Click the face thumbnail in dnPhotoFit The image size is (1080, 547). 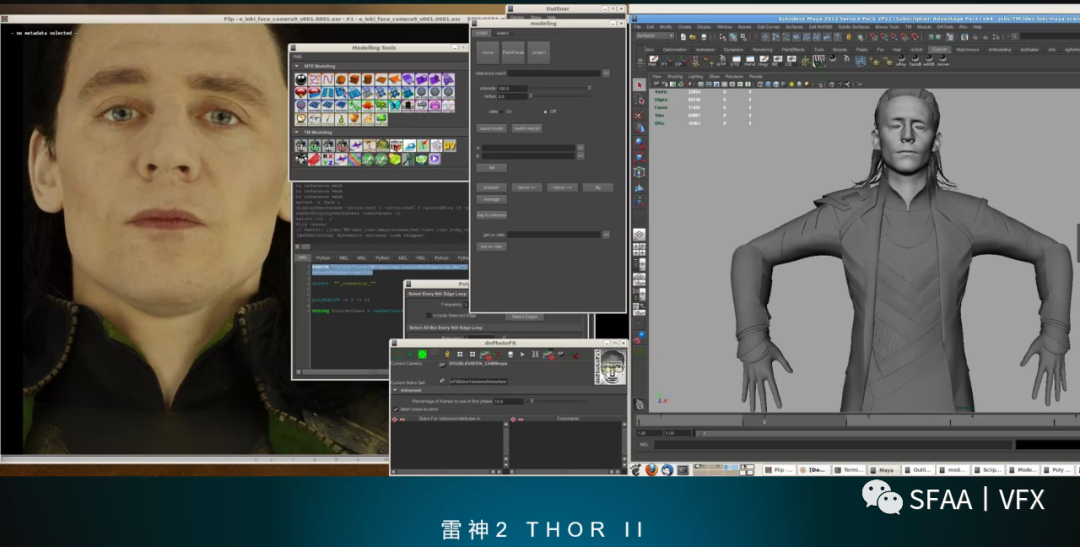pos(611,366)
